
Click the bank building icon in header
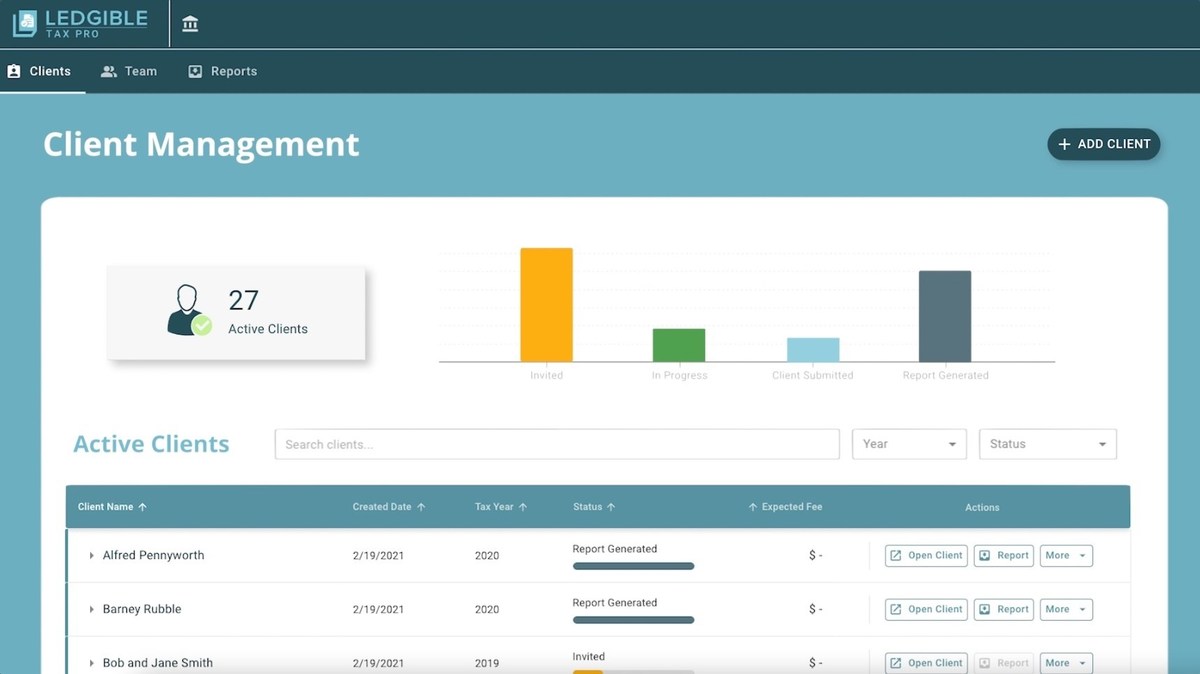[190, 24]
